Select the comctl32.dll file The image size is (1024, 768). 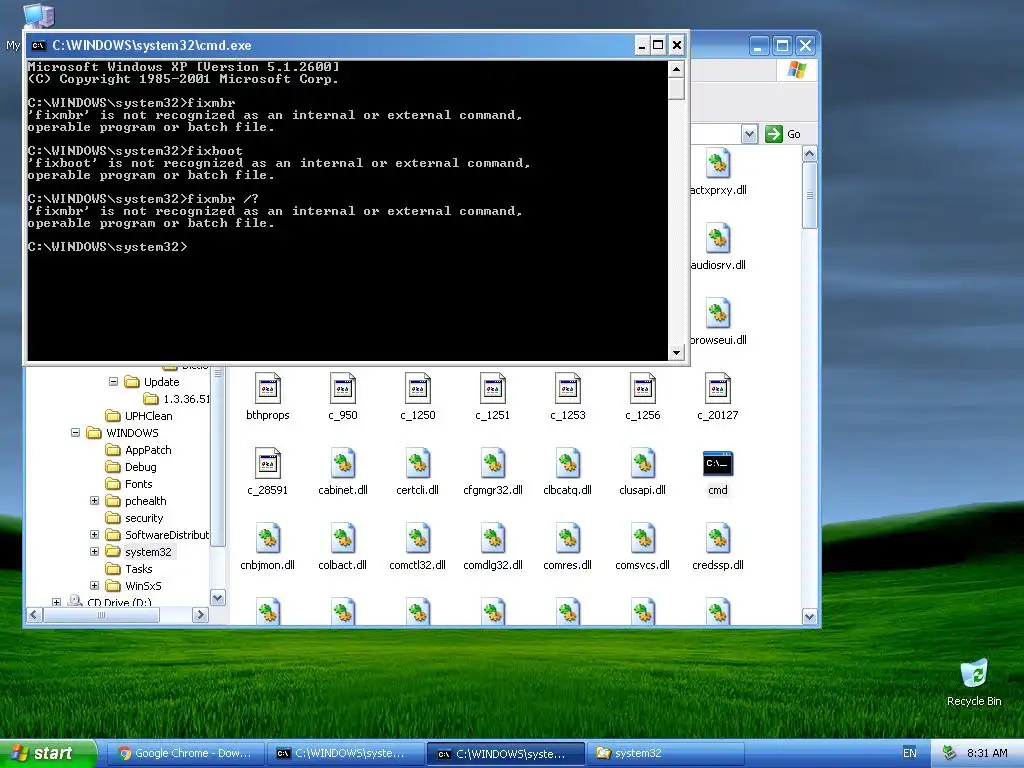click(418, 546)
